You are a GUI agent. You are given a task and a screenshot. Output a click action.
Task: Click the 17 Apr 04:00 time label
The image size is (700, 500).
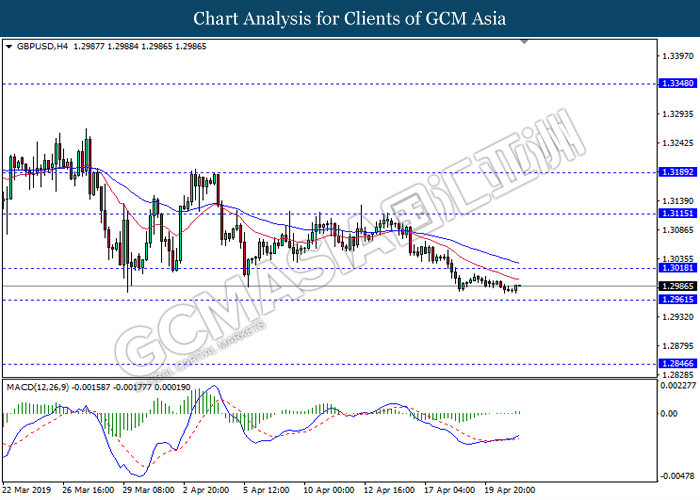point(450,490)
